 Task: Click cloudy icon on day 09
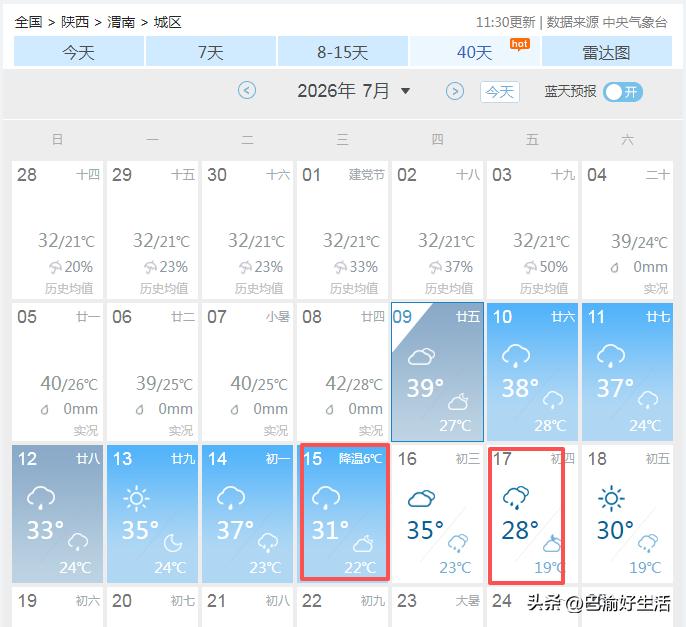pyautogui.click(x=421, y=356)
